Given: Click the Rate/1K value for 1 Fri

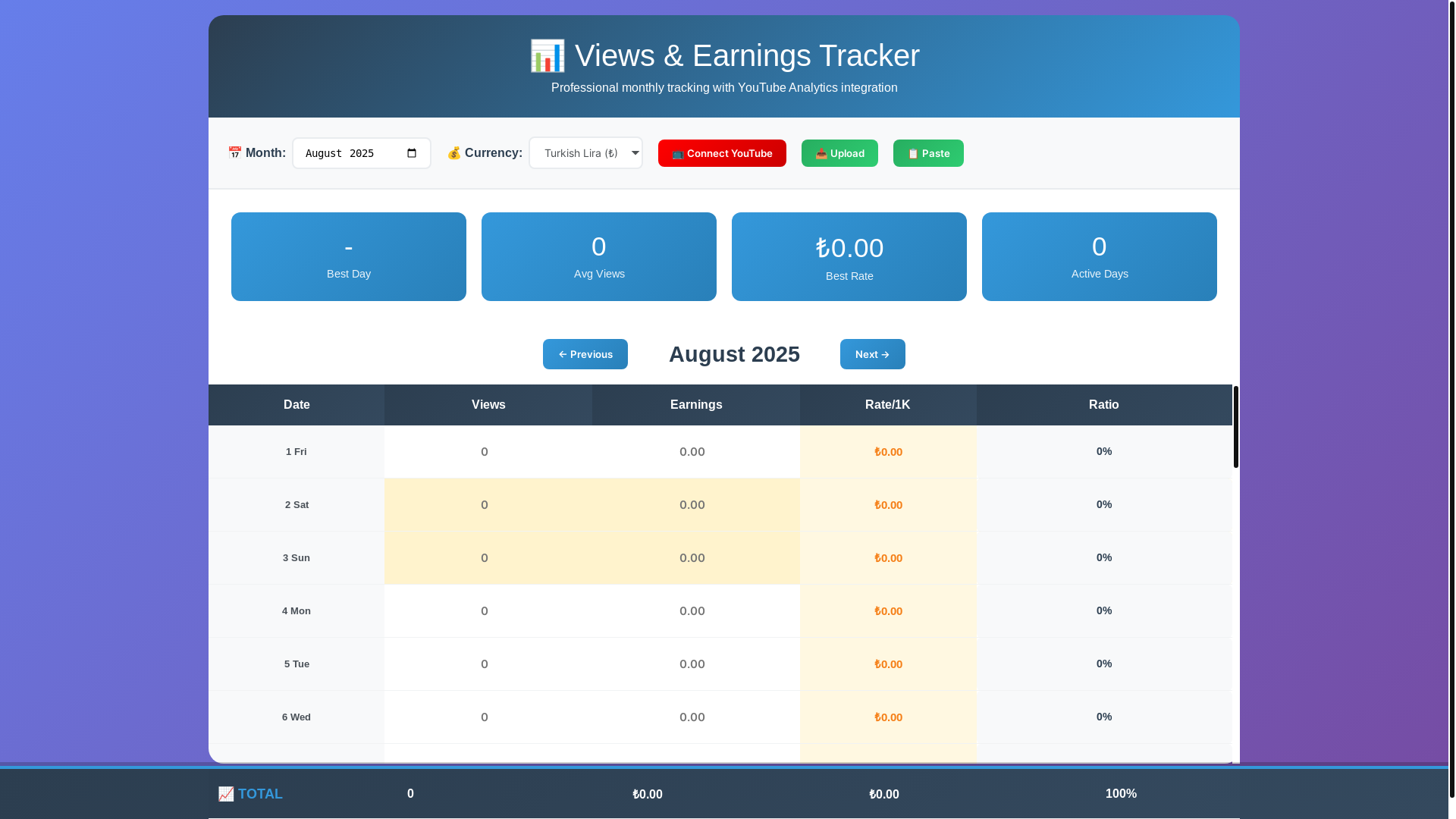Looking at the screenshot, I should pos(888,452).
